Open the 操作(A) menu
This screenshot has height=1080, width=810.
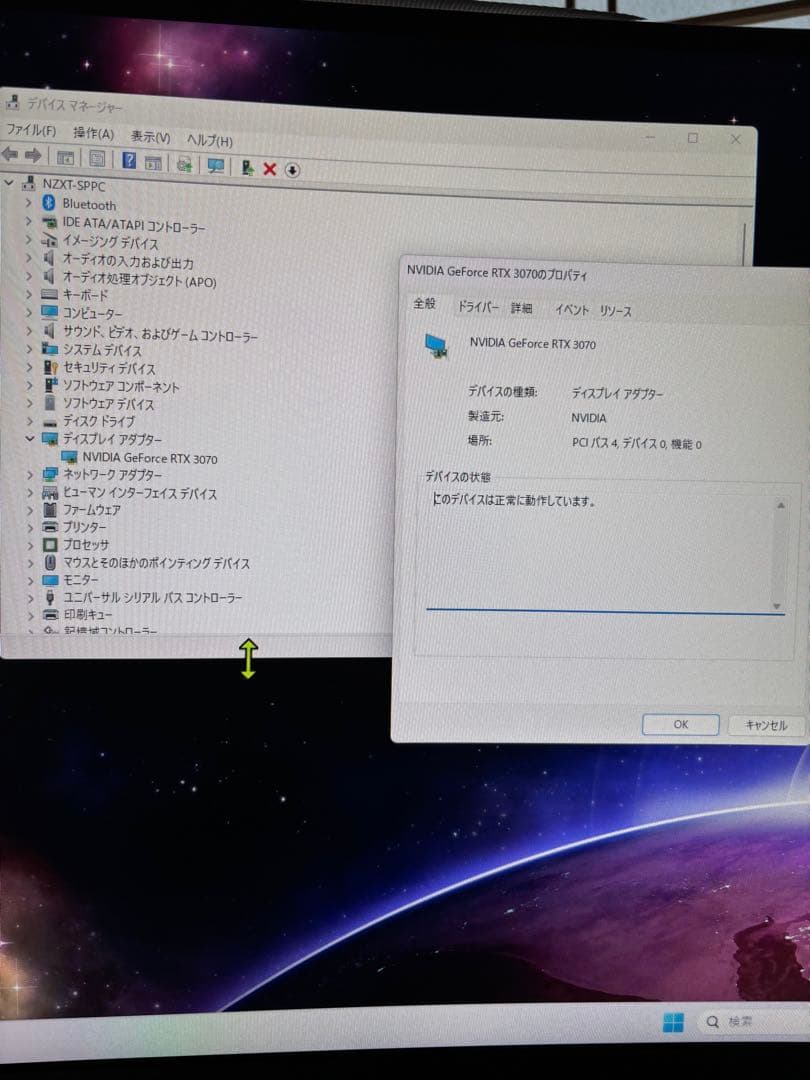tap(93, 133)
